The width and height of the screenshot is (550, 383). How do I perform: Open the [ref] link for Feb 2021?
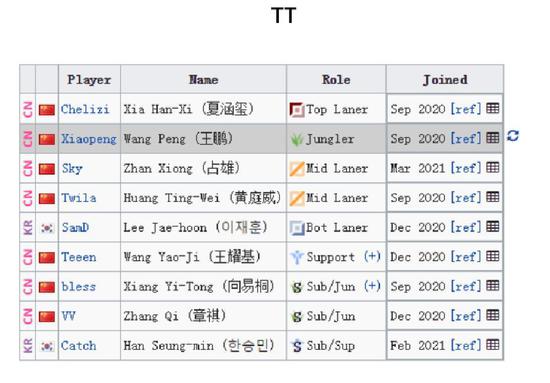click(466, 345)
